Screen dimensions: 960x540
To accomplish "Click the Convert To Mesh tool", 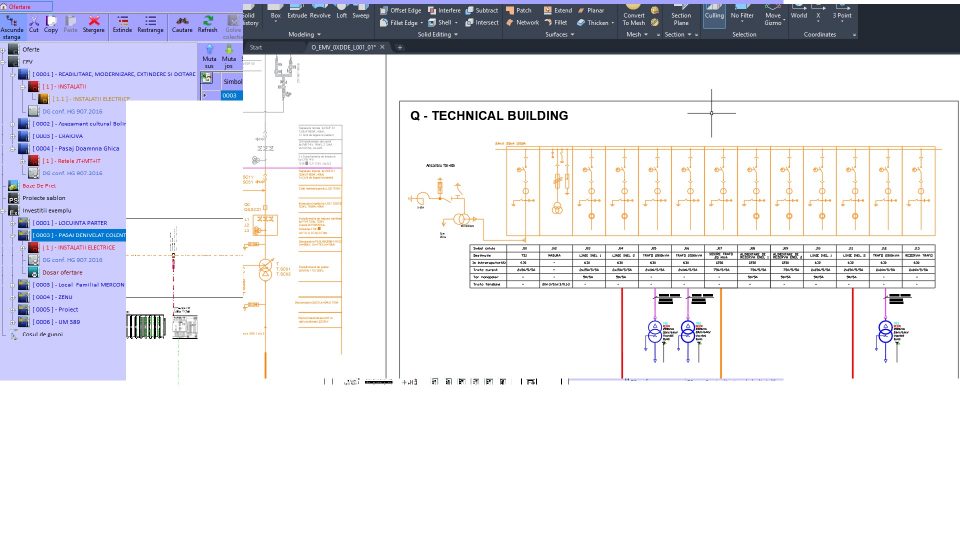I will pyautogui.click(x=634, y=16).
